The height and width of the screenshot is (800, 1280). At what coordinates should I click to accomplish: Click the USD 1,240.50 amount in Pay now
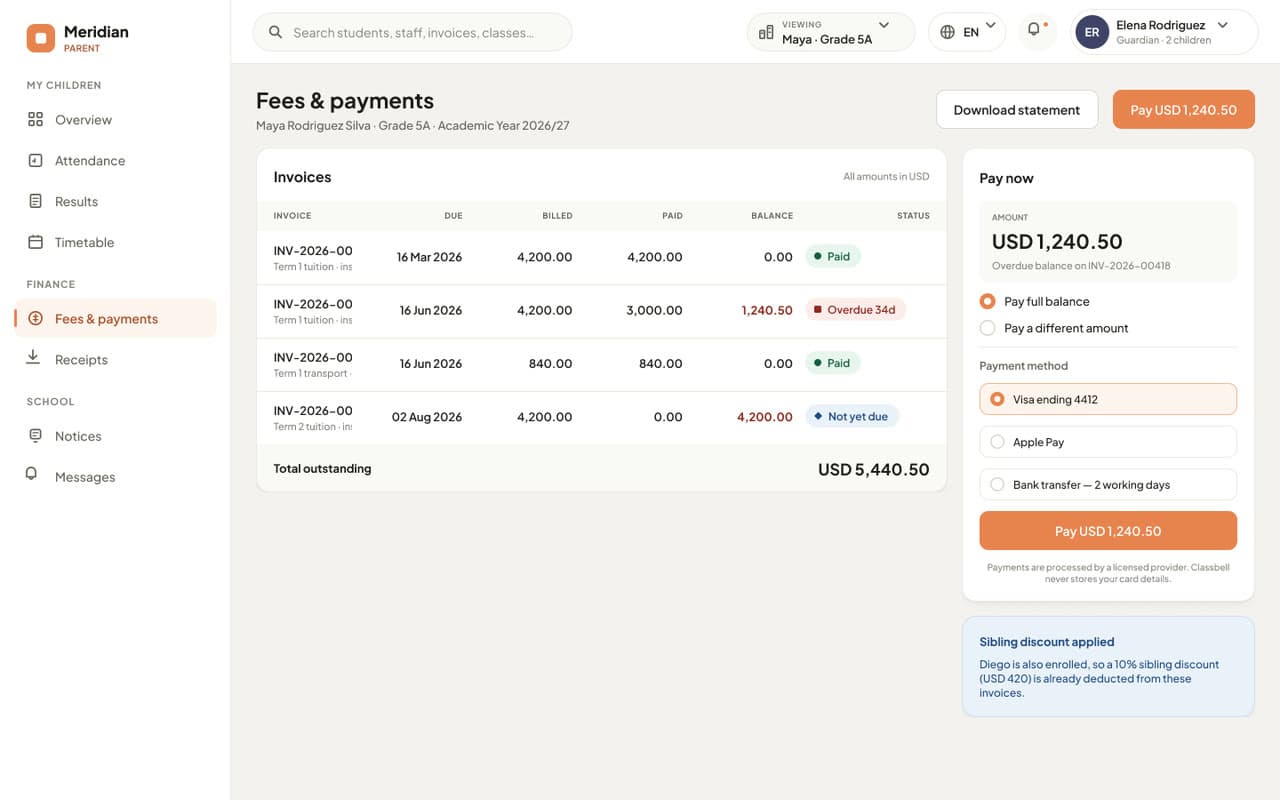click(x=1057, y=241)
